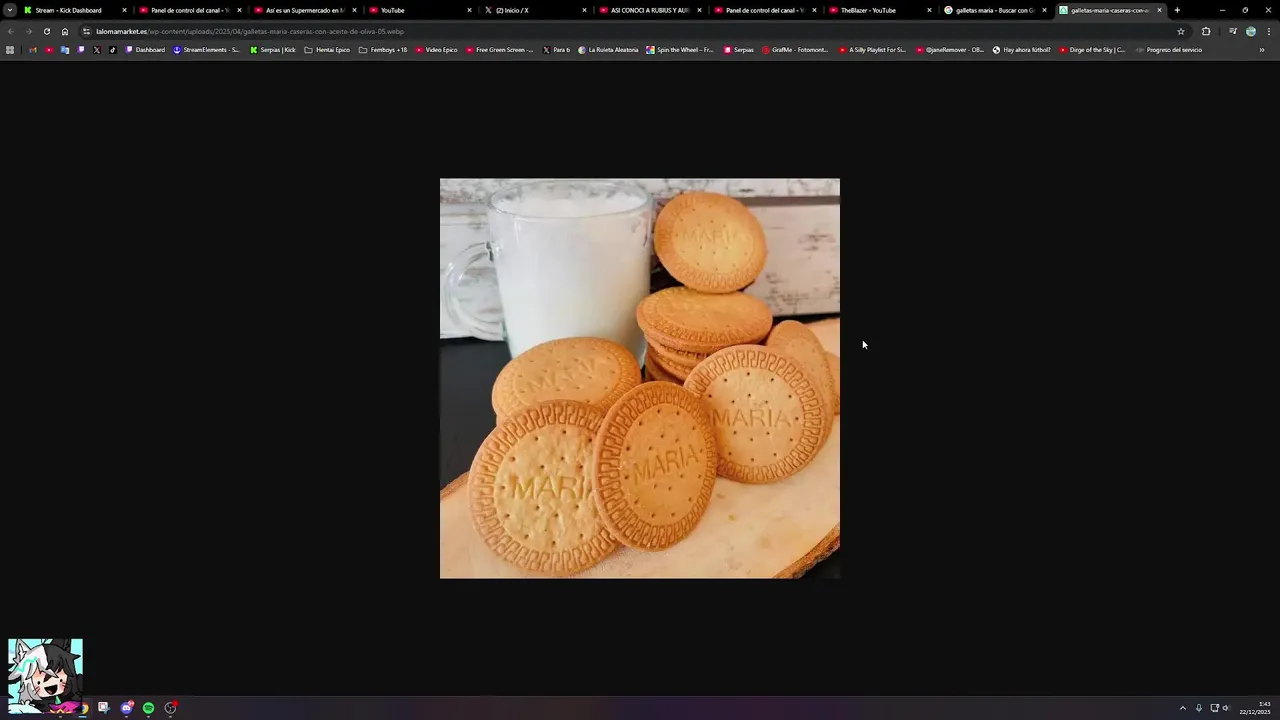This screenshot has width=1280, height=720.
Task: Close the Stream - Kick Dashboard tab
Action: [x=124, y=10]
